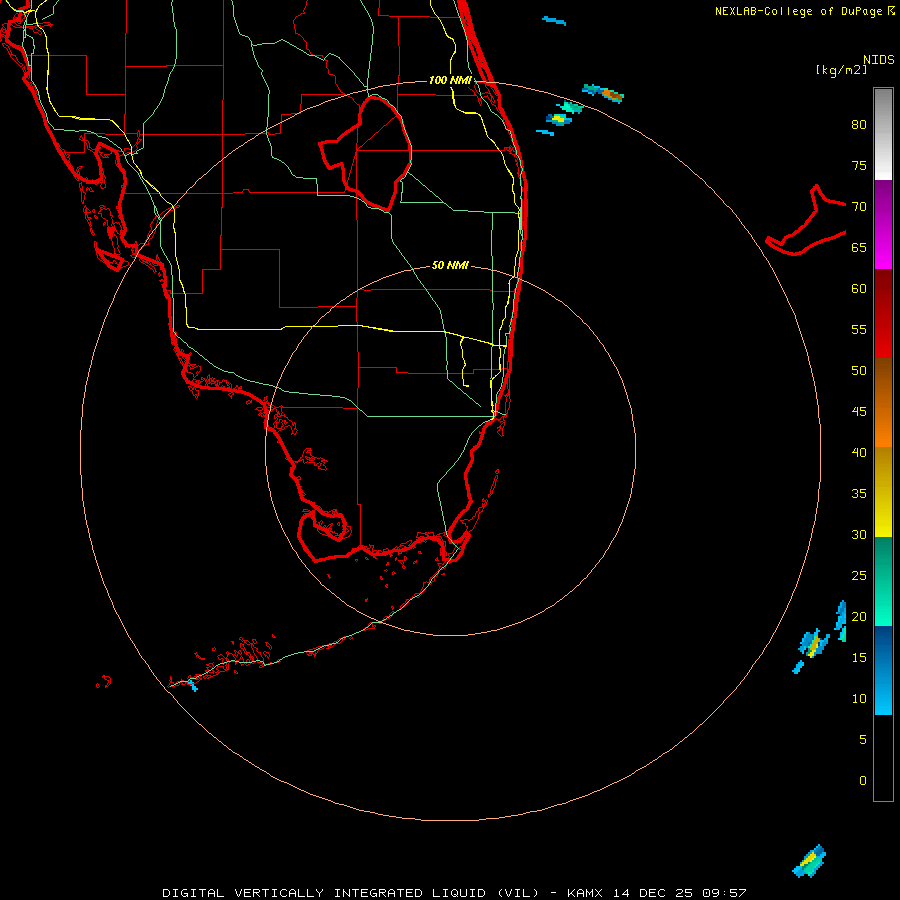Click the 70 value on color scale
The width and height of the screenshot is (900, 900).
[859, 207]
